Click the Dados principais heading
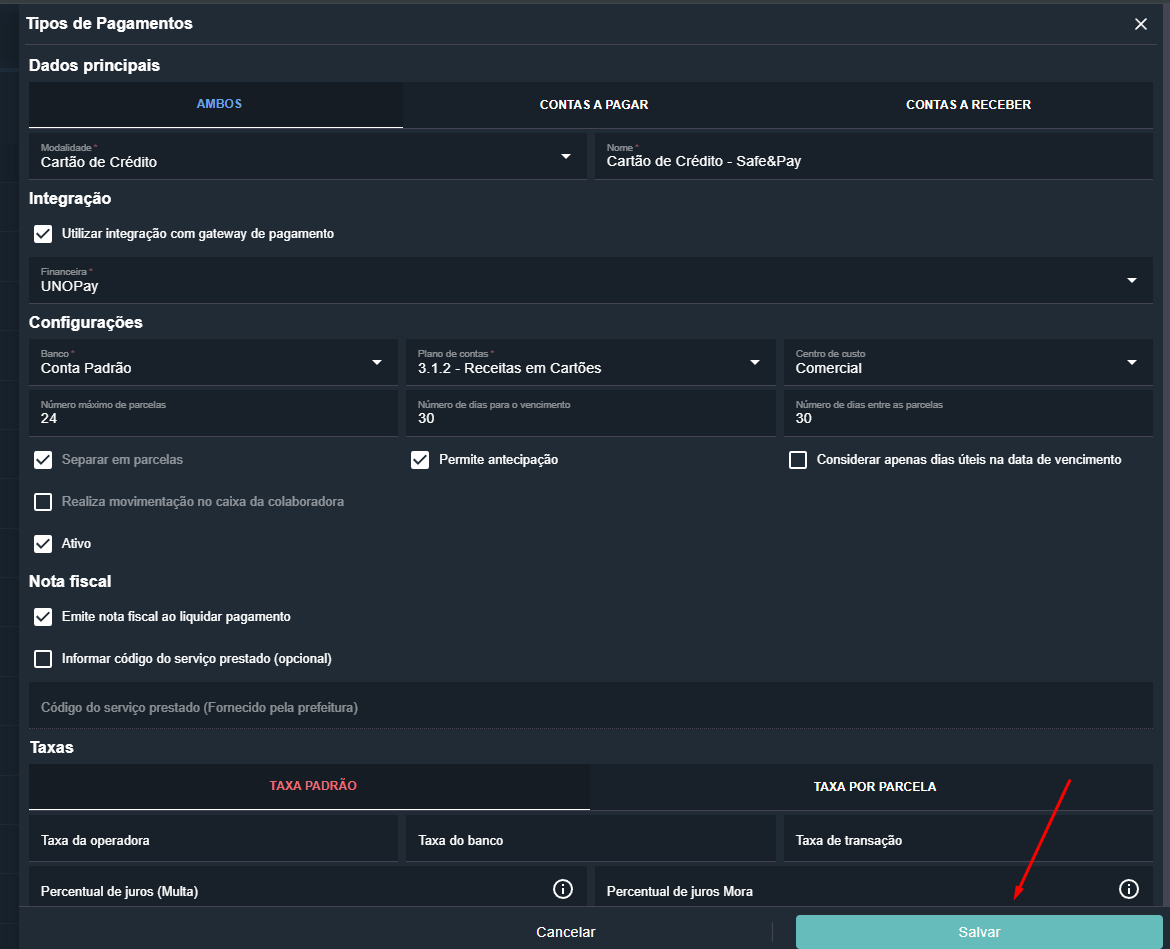1170x949 pixels. (x=94, y=66)
